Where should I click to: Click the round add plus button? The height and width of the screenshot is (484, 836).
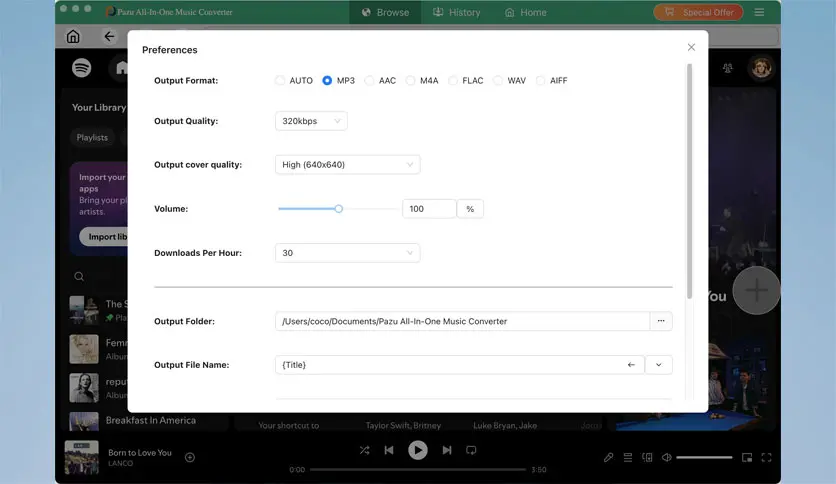click(x=756, y=291)
